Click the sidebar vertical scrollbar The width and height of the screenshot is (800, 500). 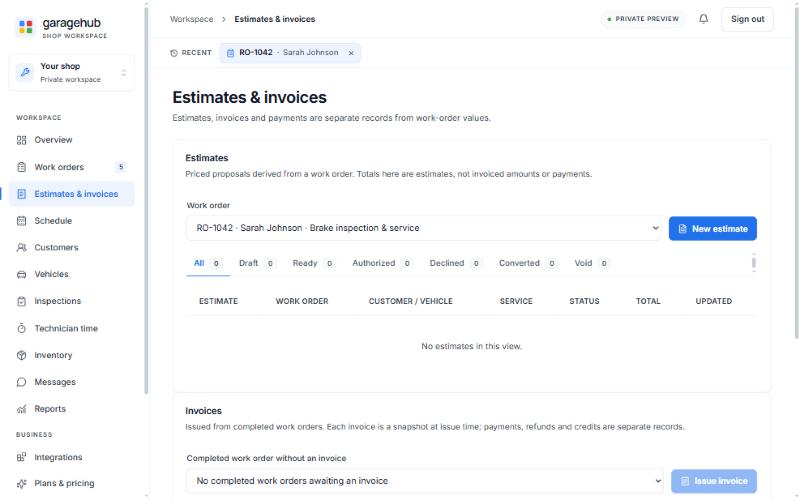146,199
